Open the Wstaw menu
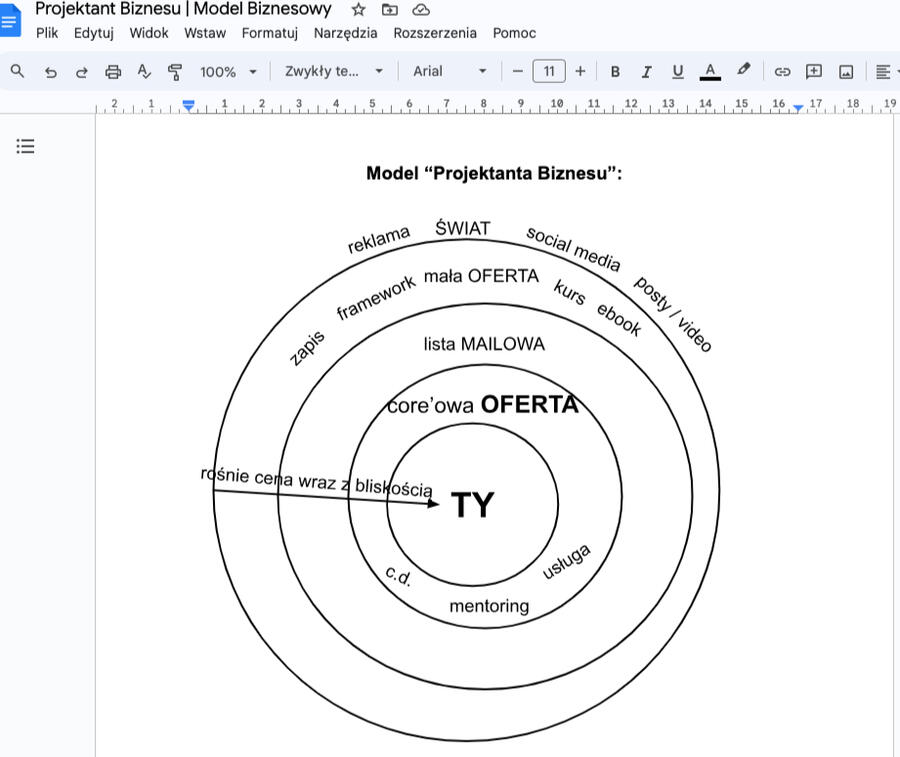This screenshot has width=900, height=757. click(205, 33)
